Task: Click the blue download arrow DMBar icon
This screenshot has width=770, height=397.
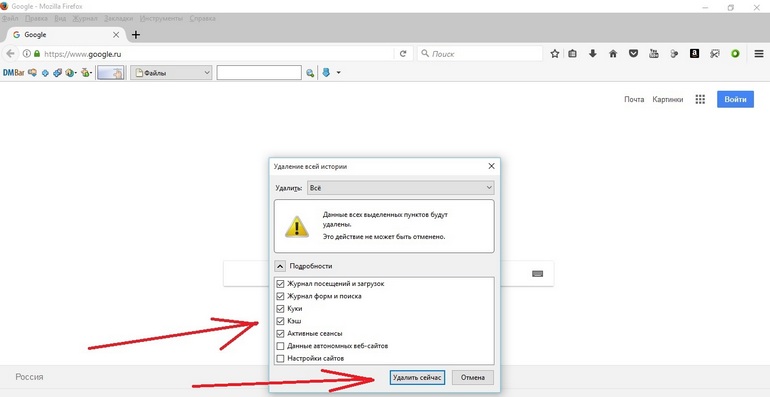Action: click(326, 73)
